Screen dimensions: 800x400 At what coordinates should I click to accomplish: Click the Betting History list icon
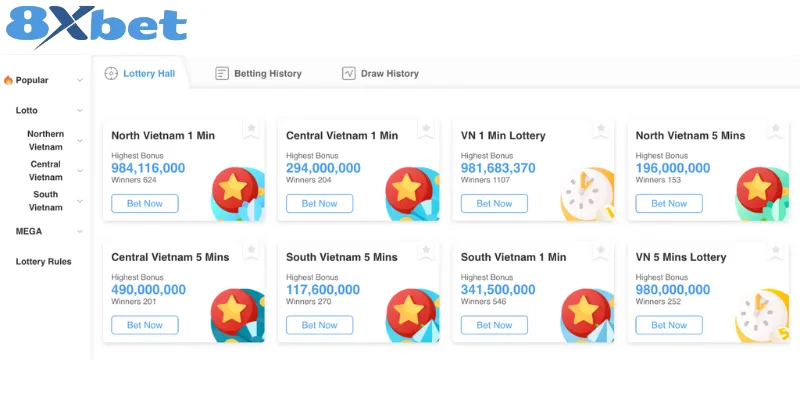point(222,74)
